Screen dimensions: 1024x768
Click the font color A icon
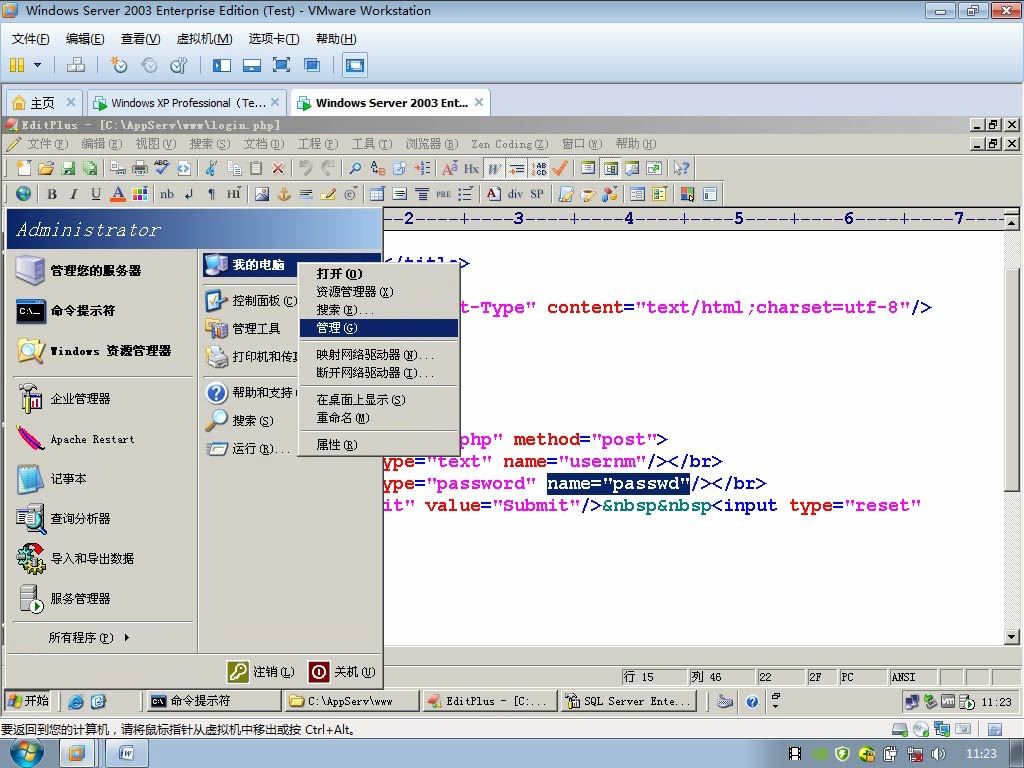(x=118, y=194)
